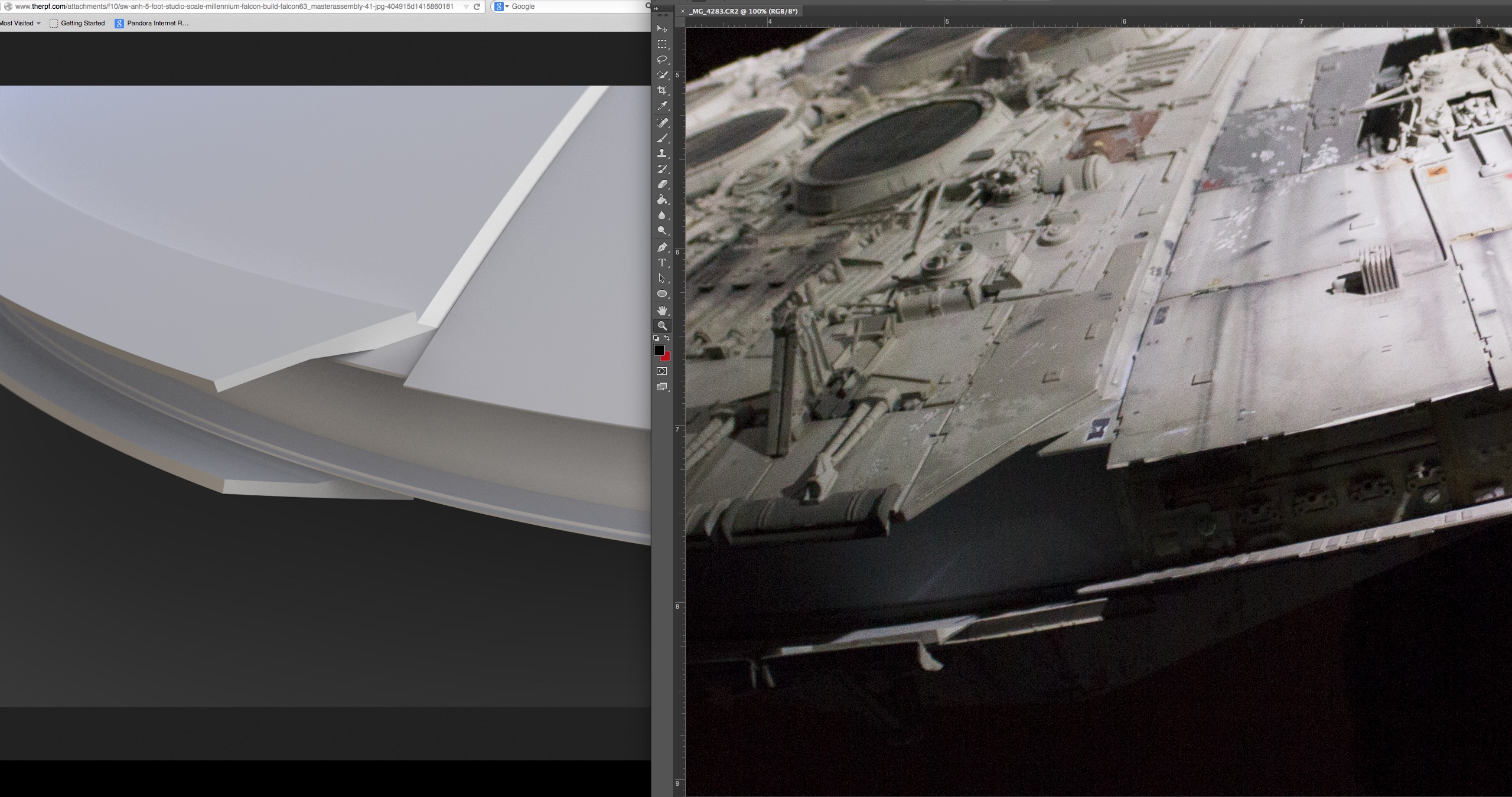
Task: Select the Pen tool
Action: click(662, 247)
